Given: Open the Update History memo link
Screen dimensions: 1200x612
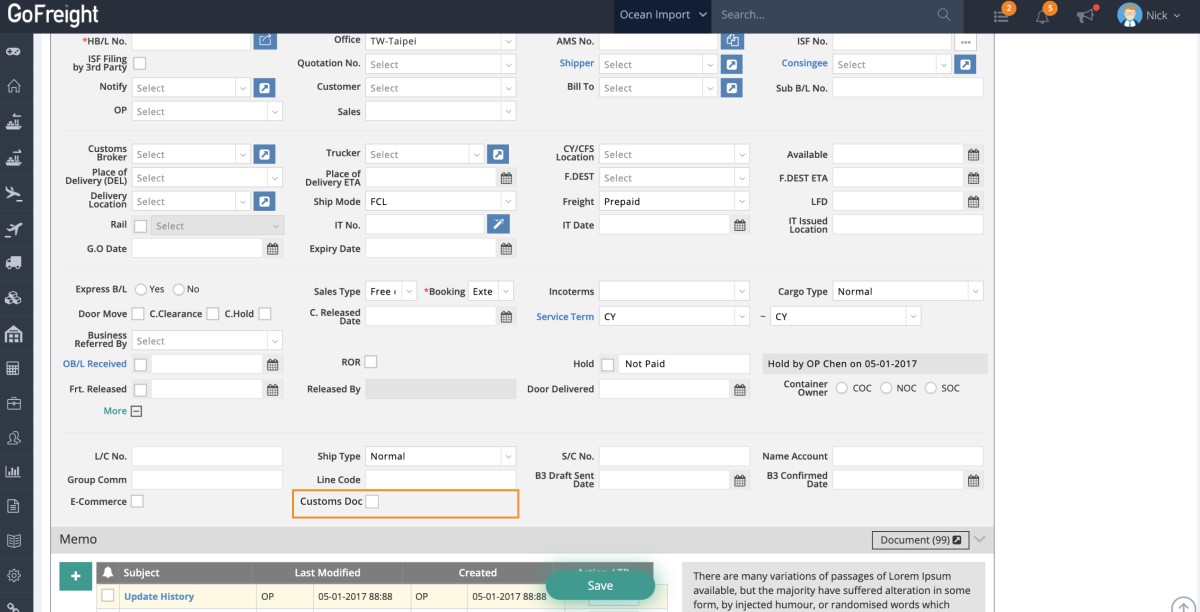Looking at the screenshot, I should click(x=159, y=597).
